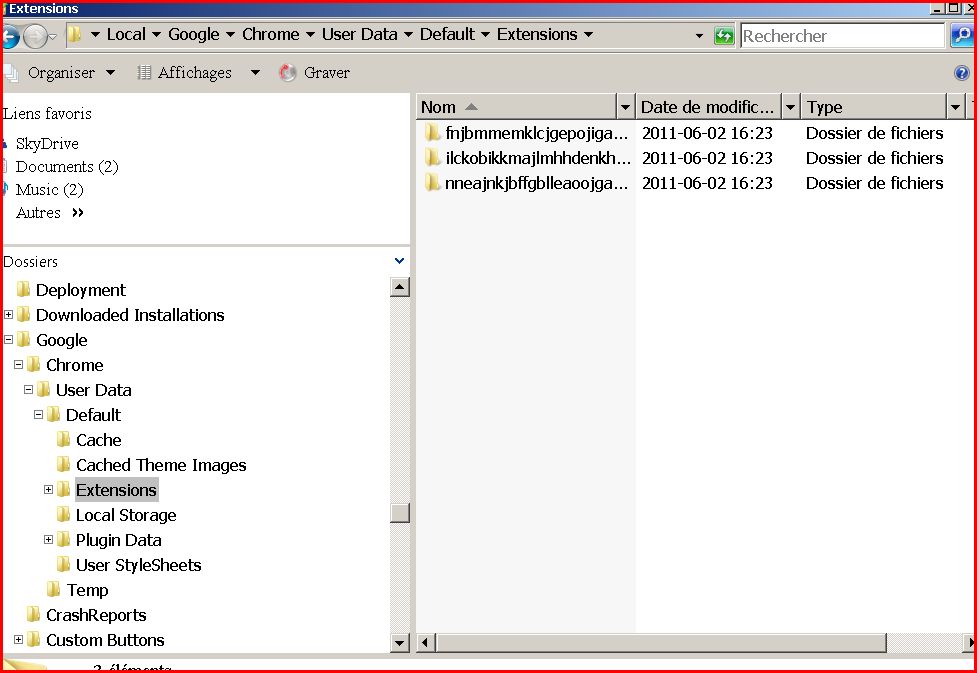Collapse the Google tree node

8,340
